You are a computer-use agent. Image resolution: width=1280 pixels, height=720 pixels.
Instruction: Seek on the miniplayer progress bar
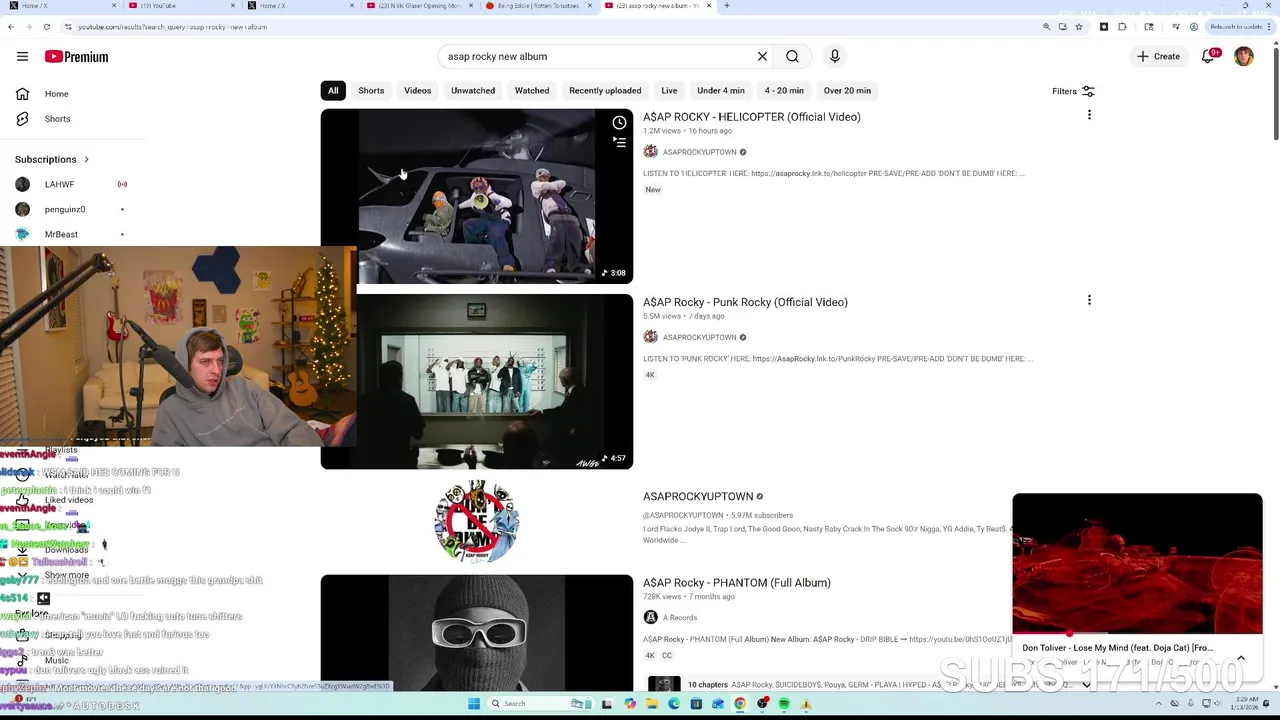click(x=1137, y=633)
